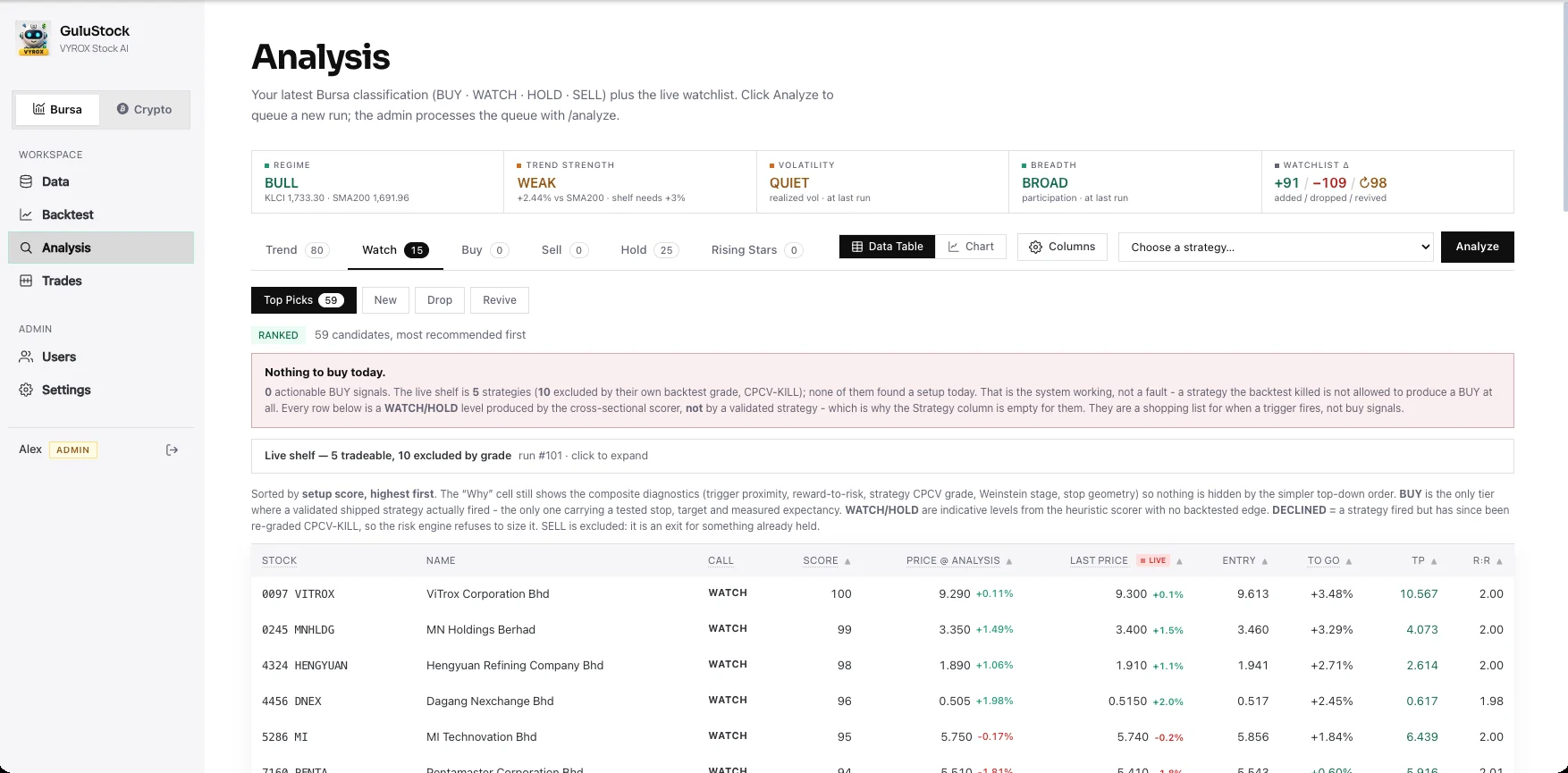Switch to the Rising Stars tab
Viewport: 1568px width, 773px height.
tap(756, 250)
